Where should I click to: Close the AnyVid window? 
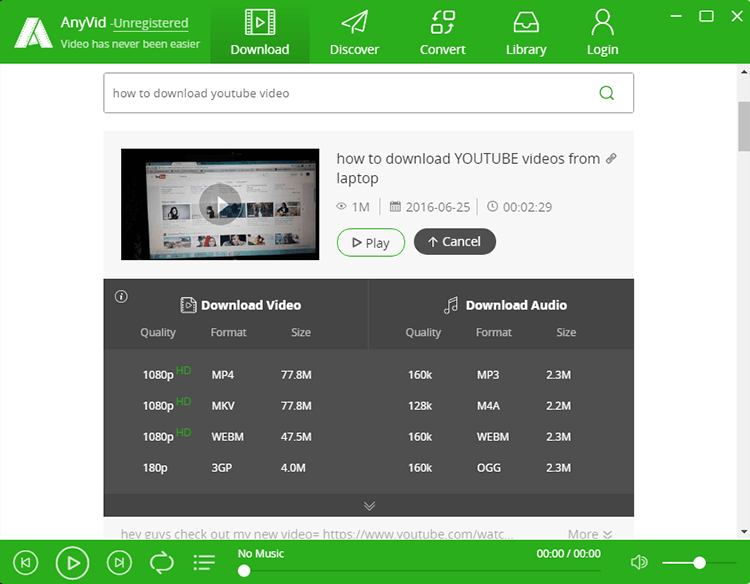pyautogui.click(x=737, y=16)
